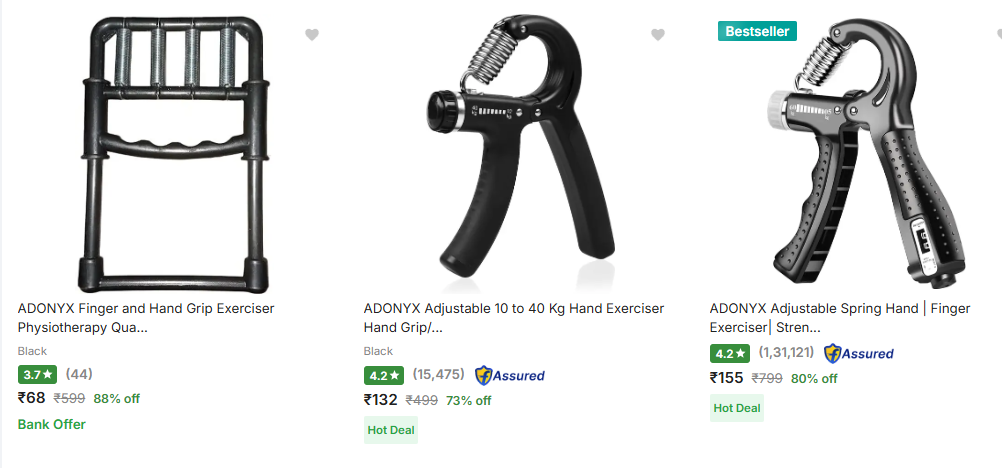Click the ₹68 price
The width and height of the screenshot is (1002, 468).
click(32, 397)
